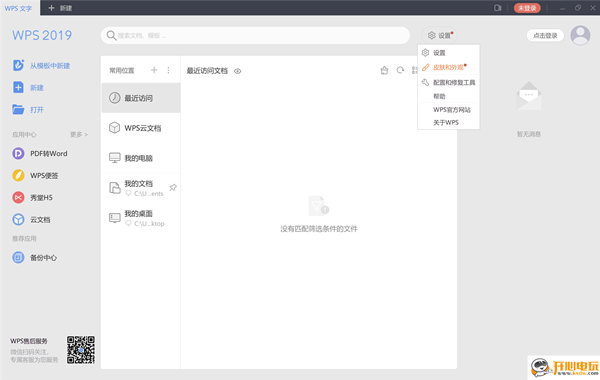Click the titlebar icon left of 未登录
600x380 pixels.
pos(497,8)
